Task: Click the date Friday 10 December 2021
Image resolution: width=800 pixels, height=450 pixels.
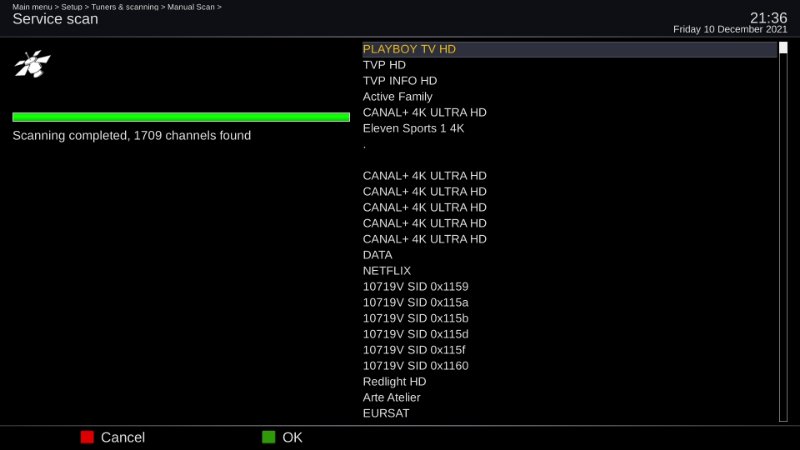Action: 730,30
